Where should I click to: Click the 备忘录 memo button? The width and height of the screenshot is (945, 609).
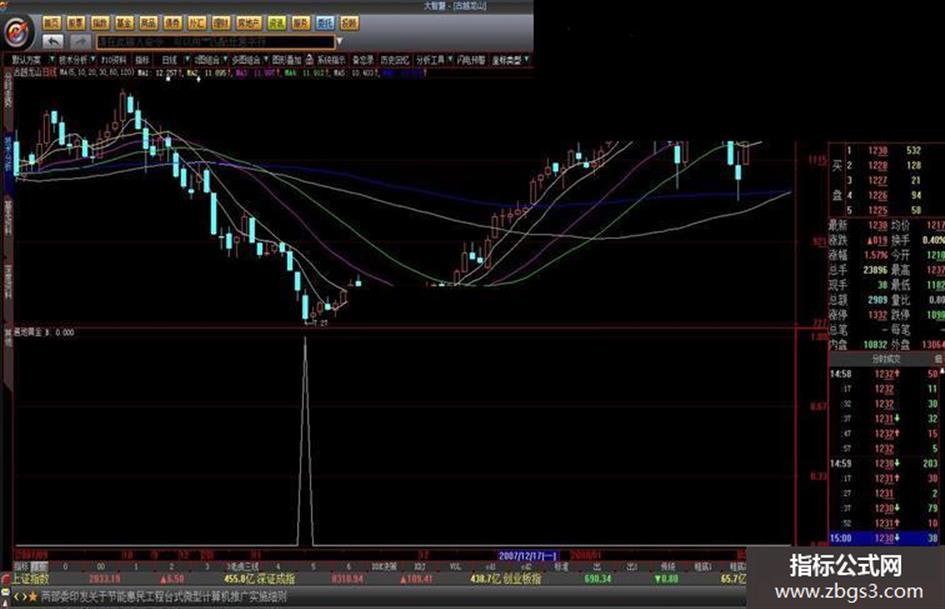pos(363,60)
